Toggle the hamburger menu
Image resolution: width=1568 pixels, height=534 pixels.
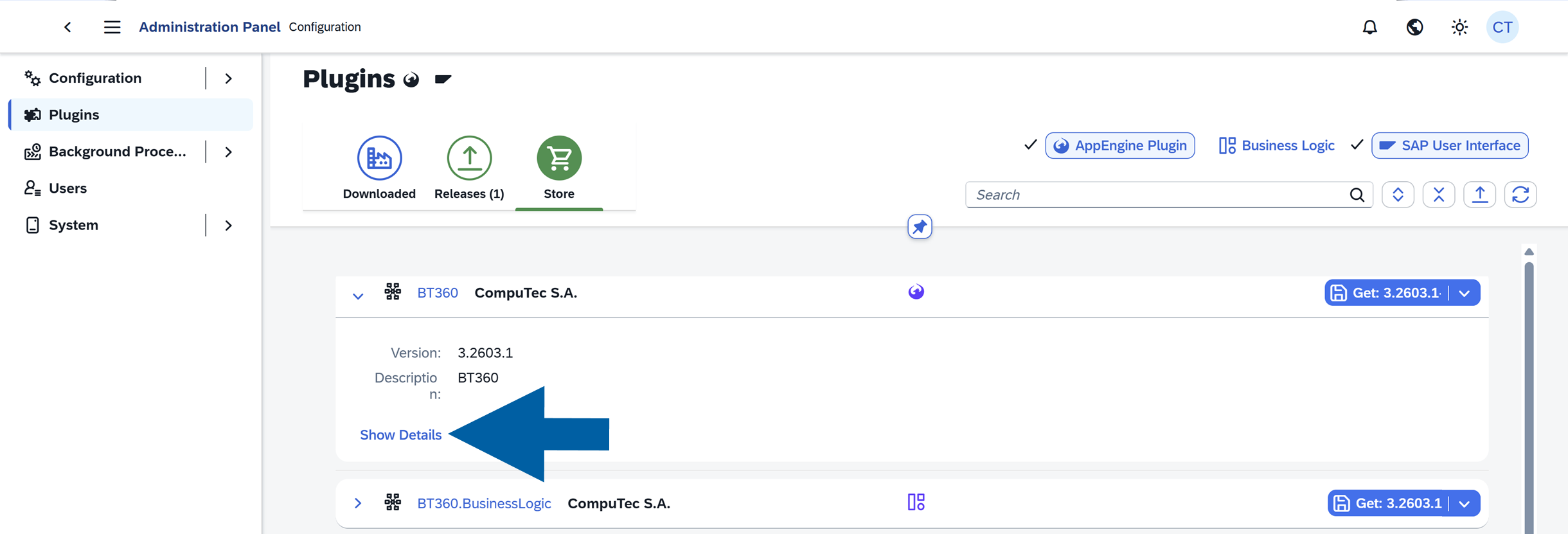pyautogui.click(x=112, y=27)
